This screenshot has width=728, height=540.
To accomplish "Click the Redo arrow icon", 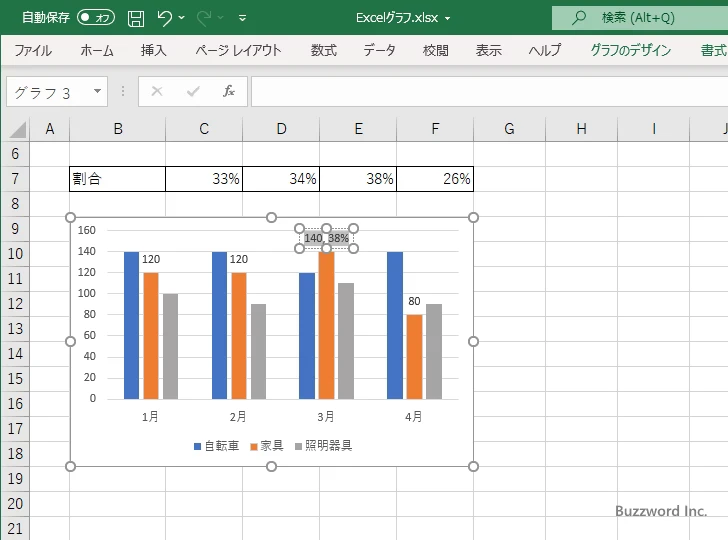I will coord(204,18).
